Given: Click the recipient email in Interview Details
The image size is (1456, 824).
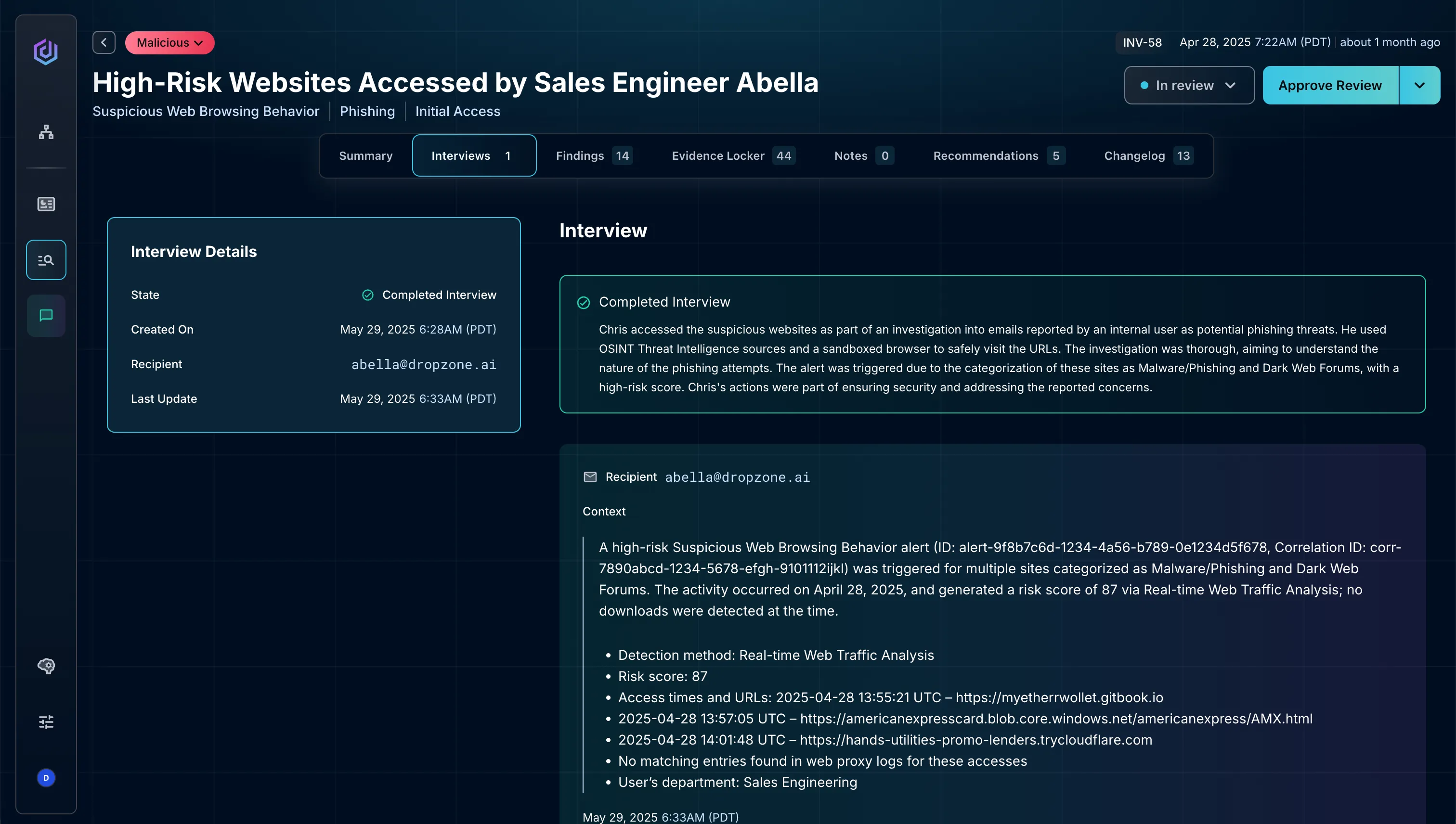Looking at the screenshot, I should pos(423,364).
